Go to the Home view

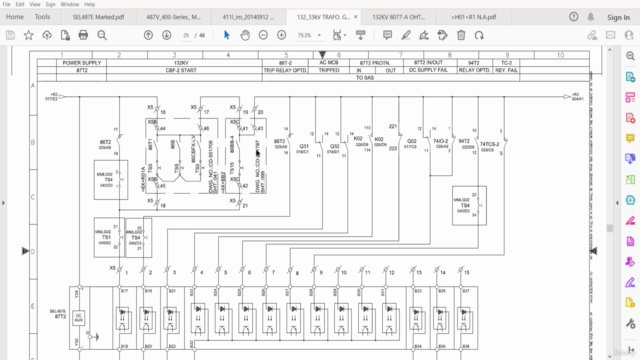click(15, 17)
